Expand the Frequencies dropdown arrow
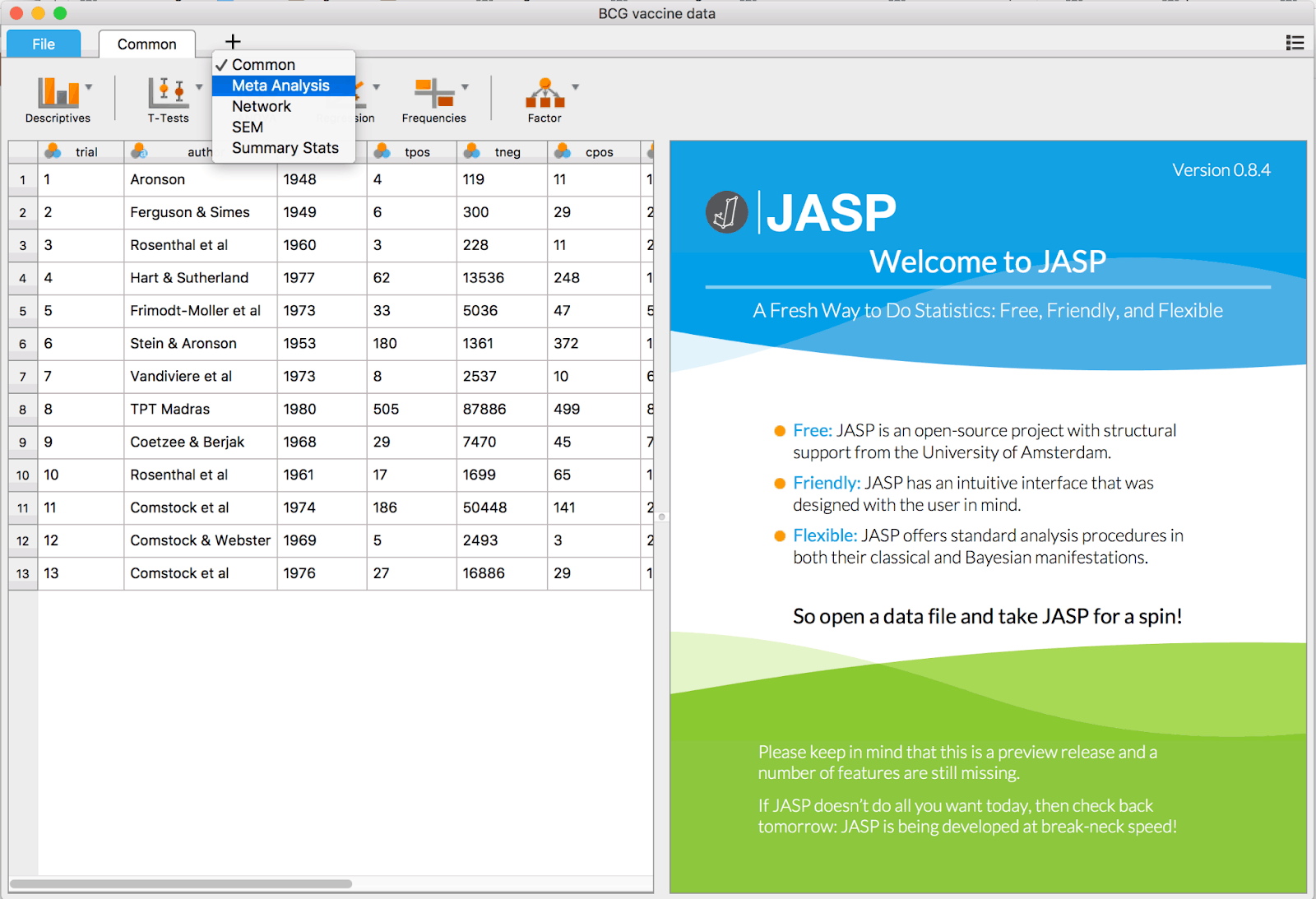1316x899 pixels. (465, 86)
